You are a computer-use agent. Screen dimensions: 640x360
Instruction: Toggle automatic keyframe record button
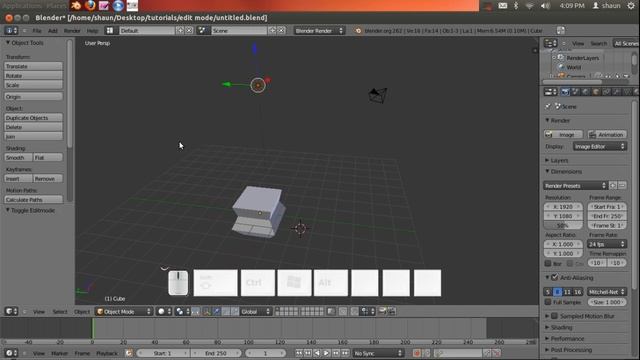point(417,353)
